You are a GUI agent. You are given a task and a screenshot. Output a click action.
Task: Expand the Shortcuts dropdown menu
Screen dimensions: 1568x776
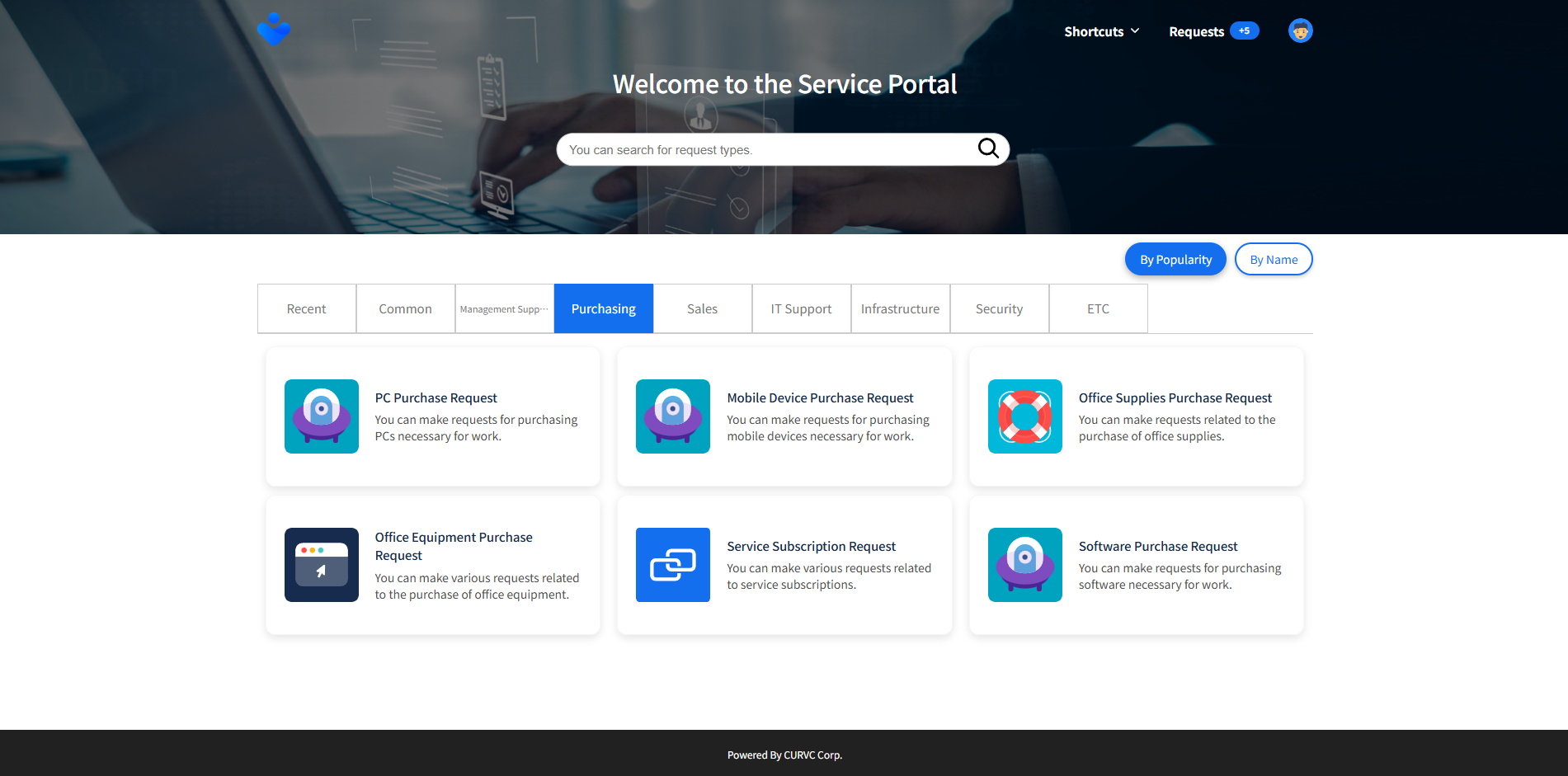1102,31
